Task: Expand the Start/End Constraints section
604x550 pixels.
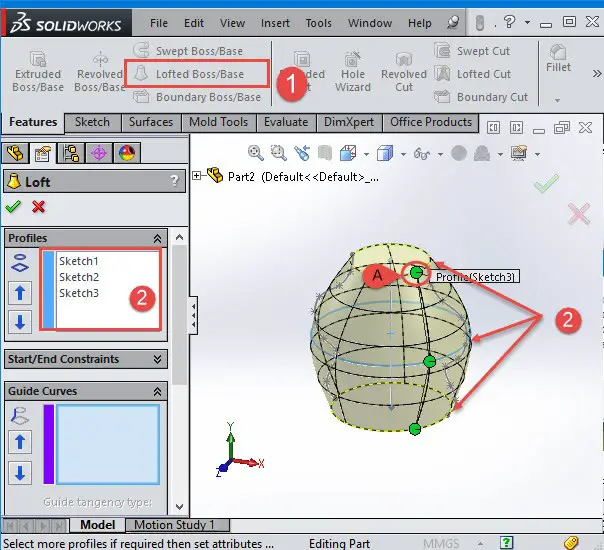Action: click(157, 359)
